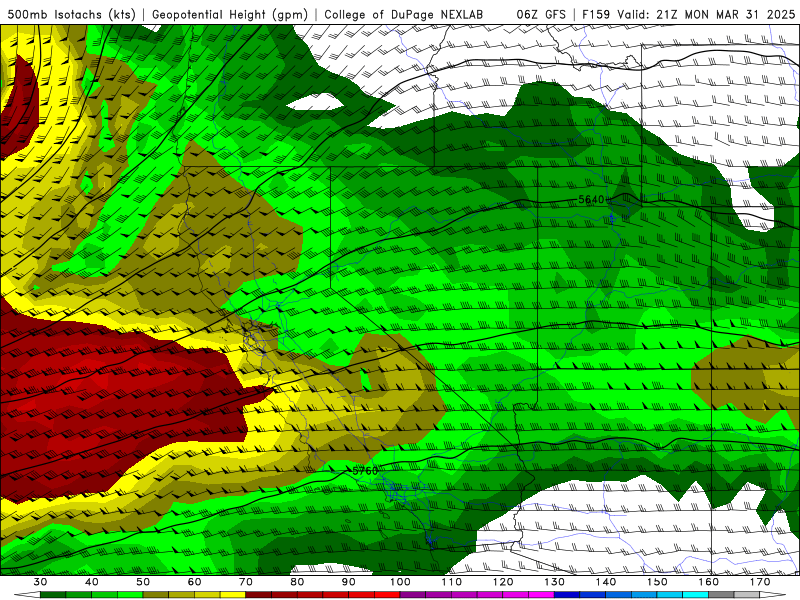Viewport: 800px width, 600px height.
Task: Select the yellow swatch left of 70 in legend
Action: tap(233, 595)
